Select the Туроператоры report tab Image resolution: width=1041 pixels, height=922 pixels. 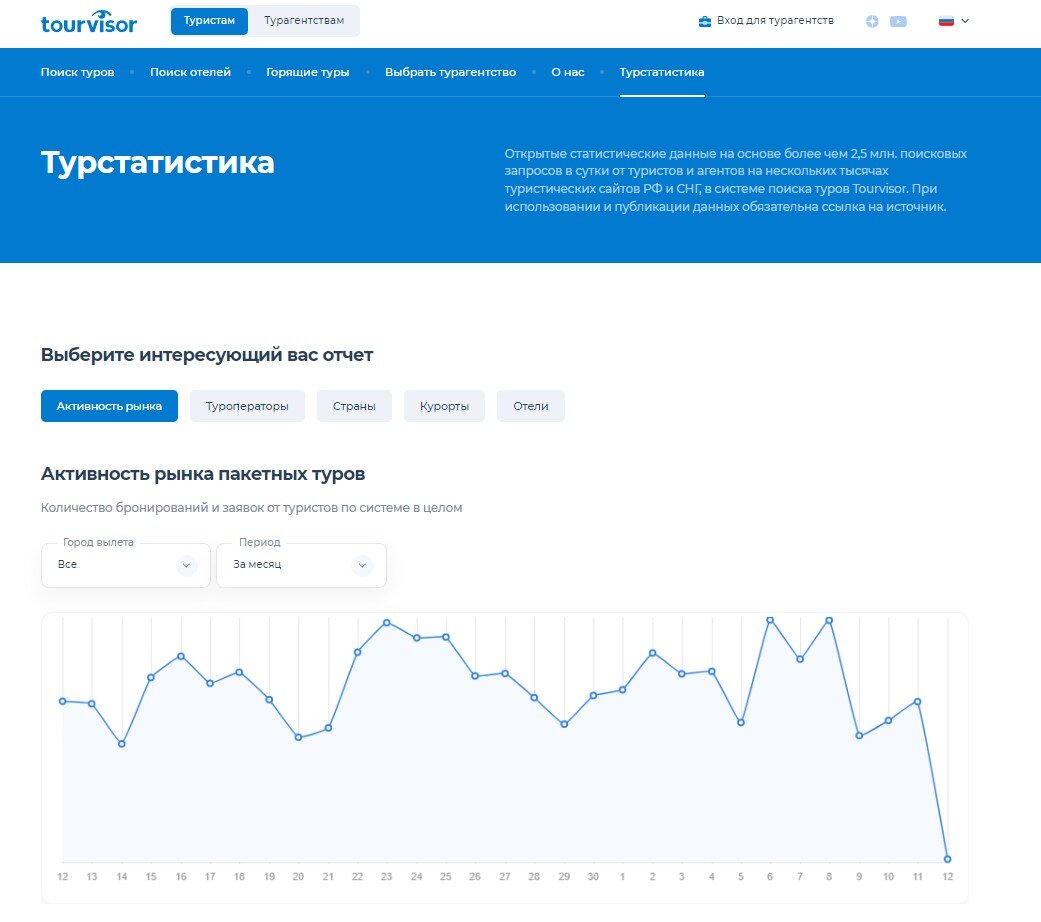tap(247, 406)
